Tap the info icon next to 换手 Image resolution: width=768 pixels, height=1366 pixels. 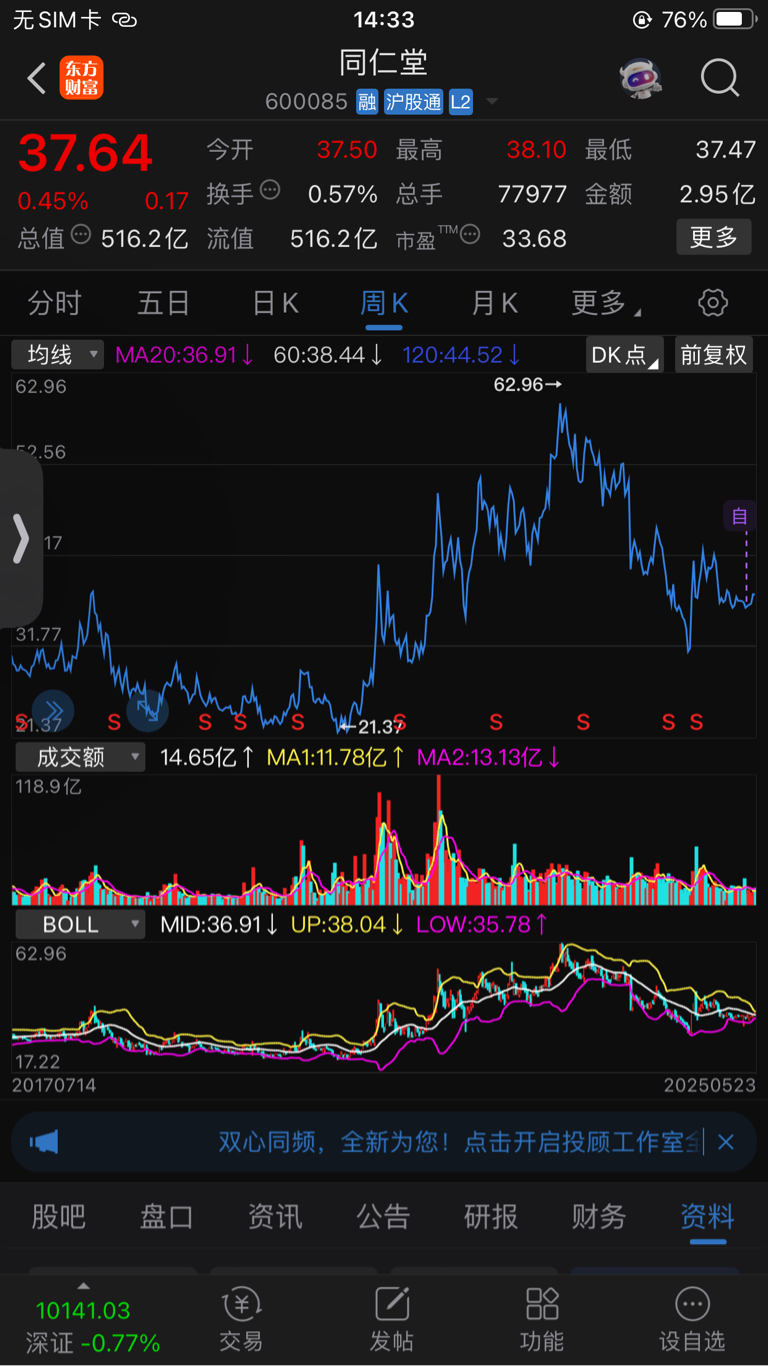coord(270,190)
